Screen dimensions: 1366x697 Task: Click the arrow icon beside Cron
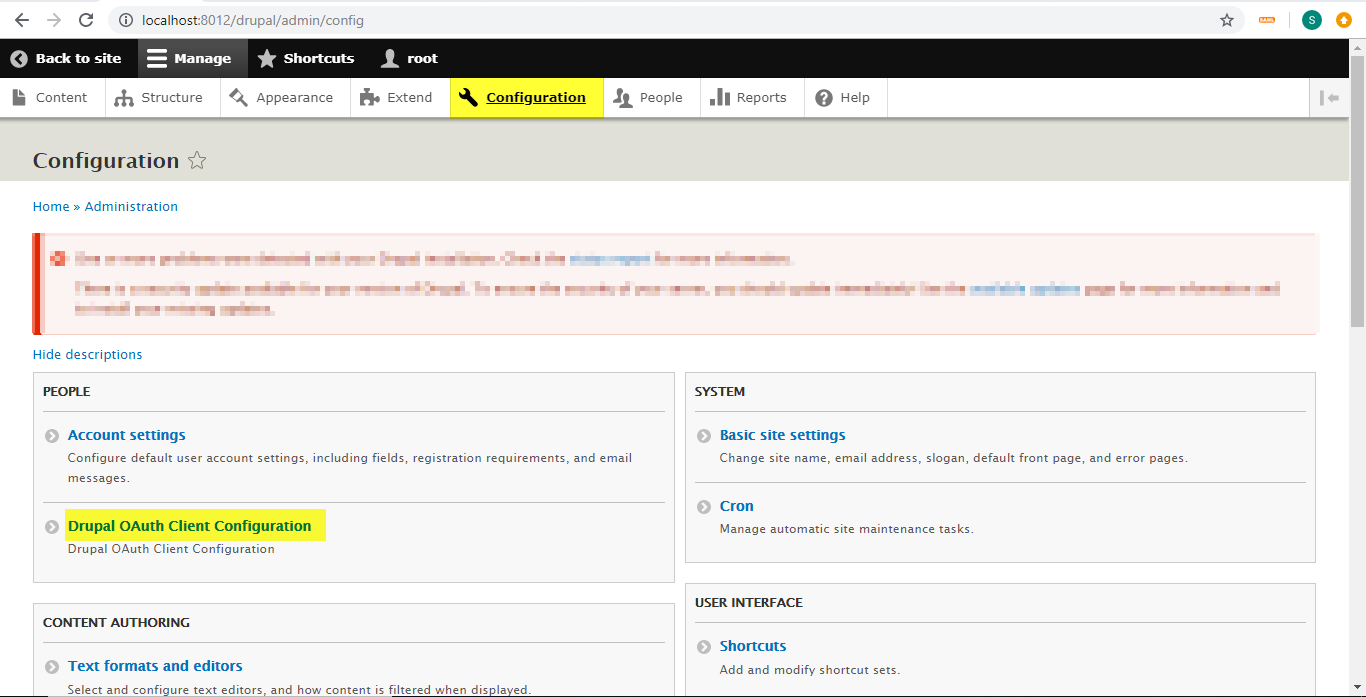704,507
